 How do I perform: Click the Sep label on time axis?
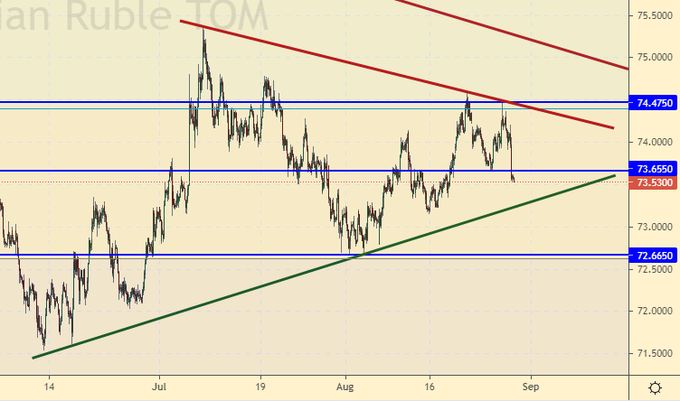[x=532, y=383]
